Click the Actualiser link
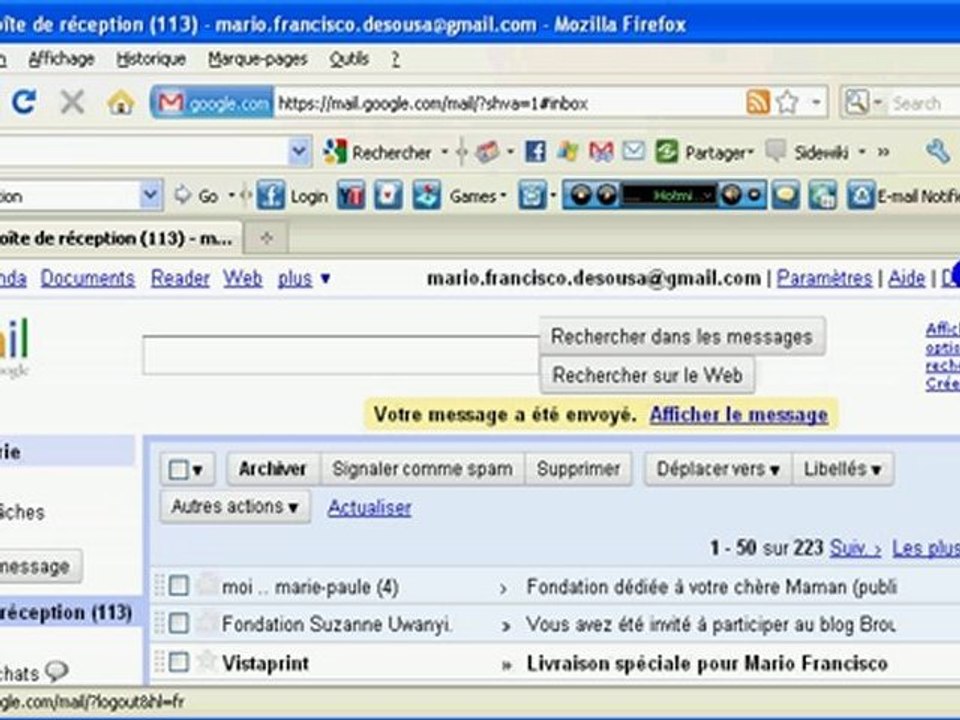The image size is (960, 720). click(x=369, y=507)
